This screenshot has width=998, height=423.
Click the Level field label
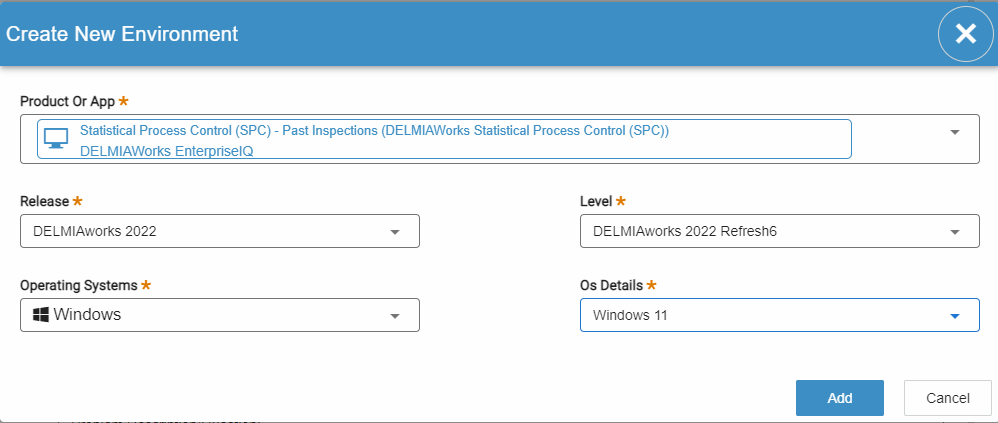pos(596,201)
